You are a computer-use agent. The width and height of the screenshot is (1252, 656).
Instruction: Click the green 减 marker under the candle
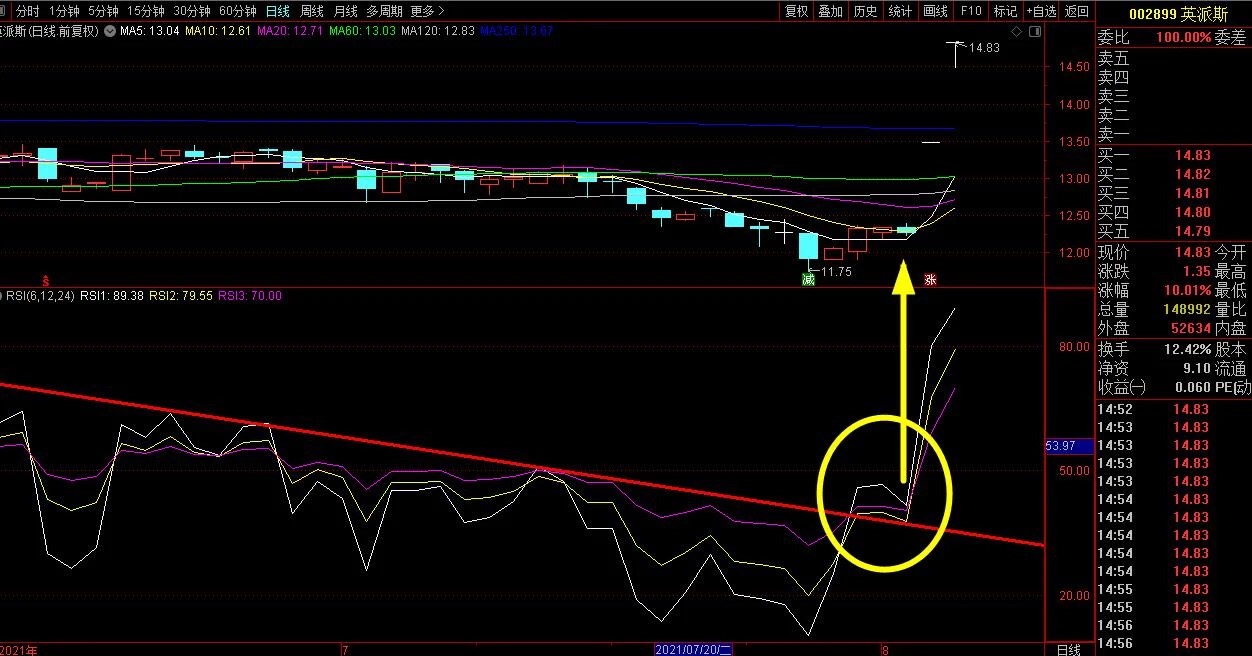point(808,279)
